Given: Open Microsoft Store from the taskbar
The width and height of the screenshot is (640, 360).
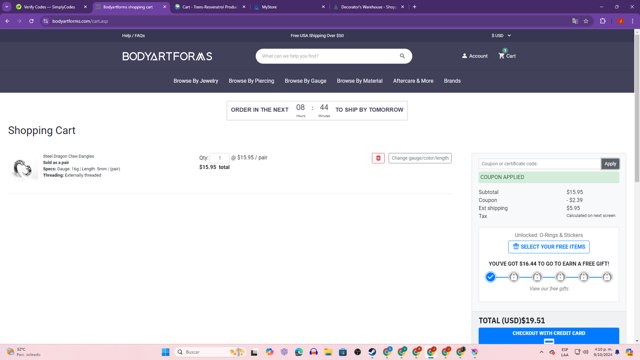Looking at the screenshot, I should point(343,352).
